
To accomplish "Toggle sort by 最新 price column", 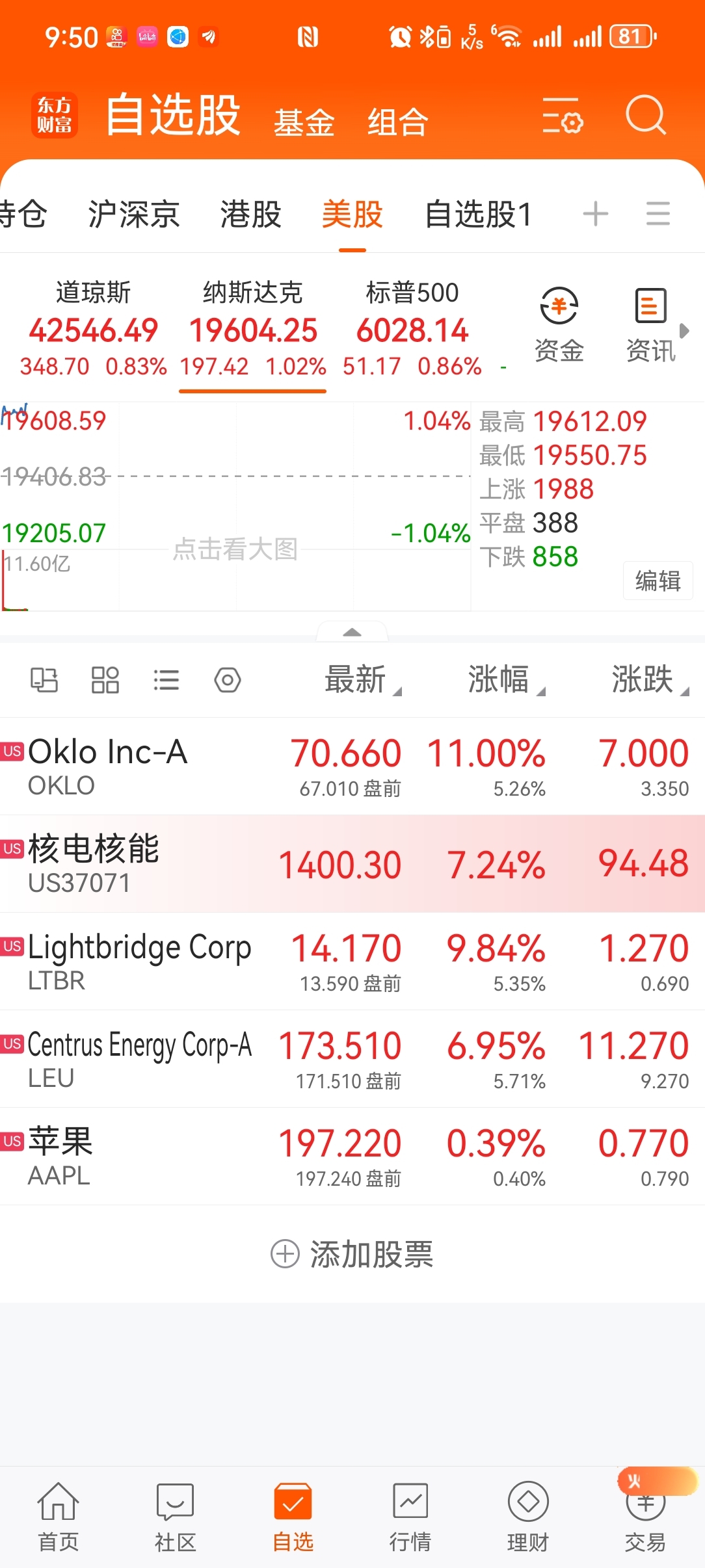I will [x=362, y=680].
